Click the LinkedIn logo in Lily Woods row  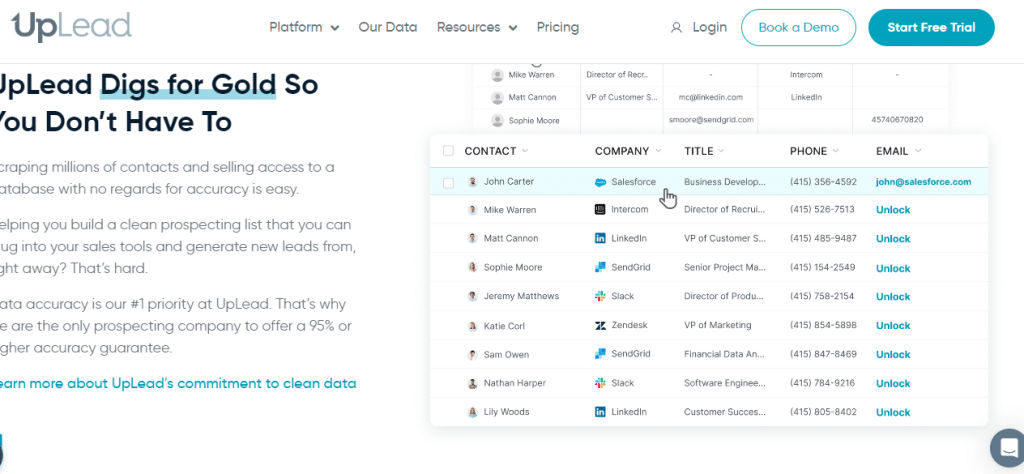[600, 412]
